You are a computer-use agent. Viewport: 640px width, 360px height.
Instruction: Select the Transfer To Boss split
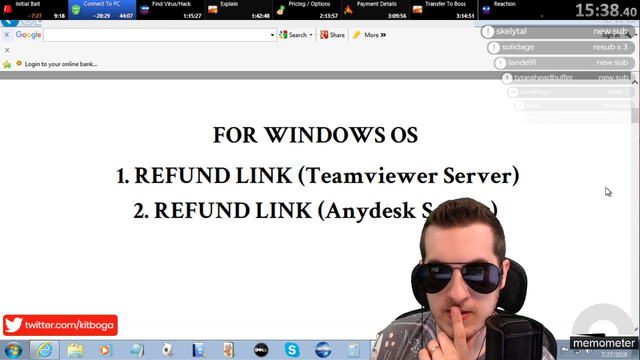443,10
